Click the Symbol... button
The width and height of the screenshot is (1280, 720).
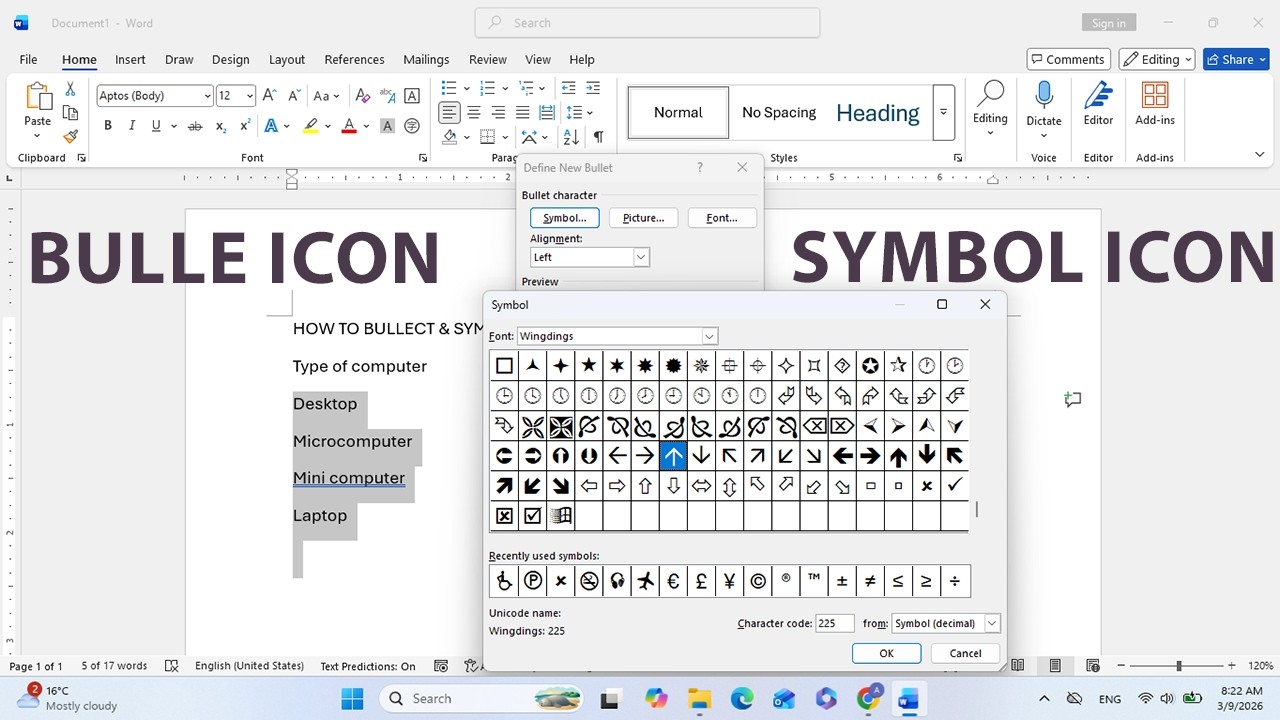pos(564,218)
